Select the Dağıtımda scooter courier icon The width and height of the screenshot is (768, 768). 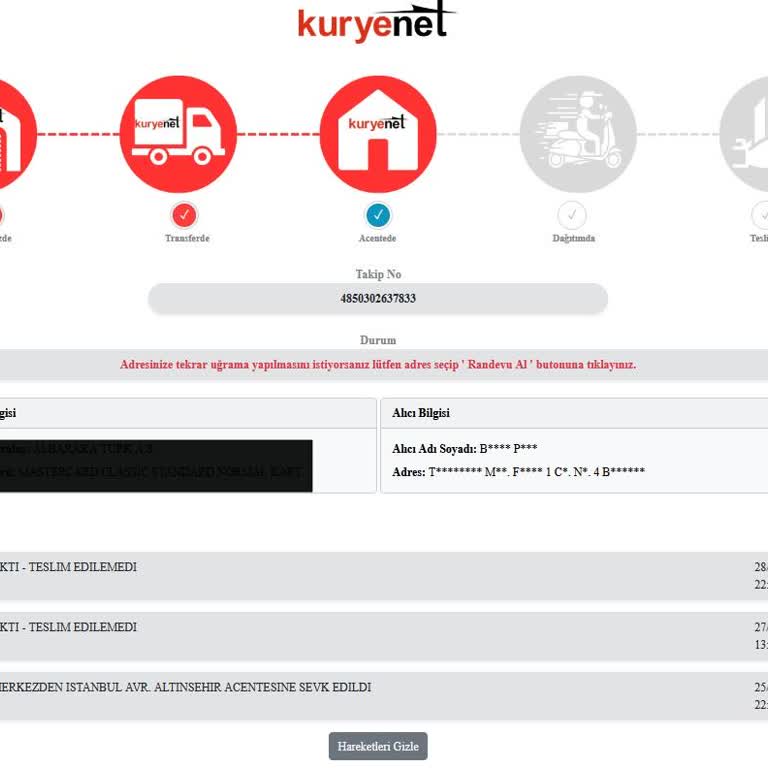[x=578, y=134]
